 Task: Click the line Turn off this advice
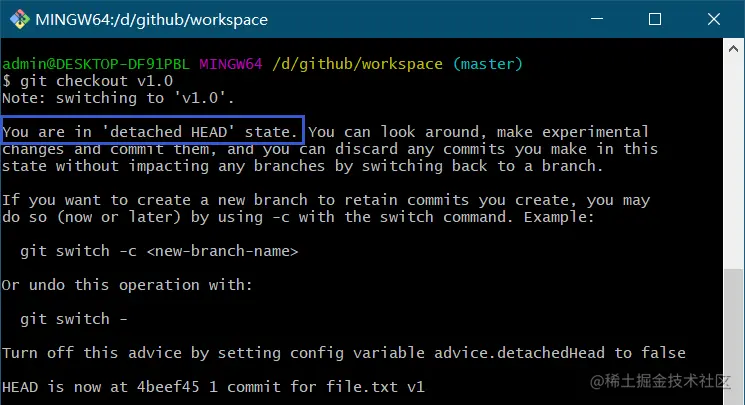click(x=344, y=353)
